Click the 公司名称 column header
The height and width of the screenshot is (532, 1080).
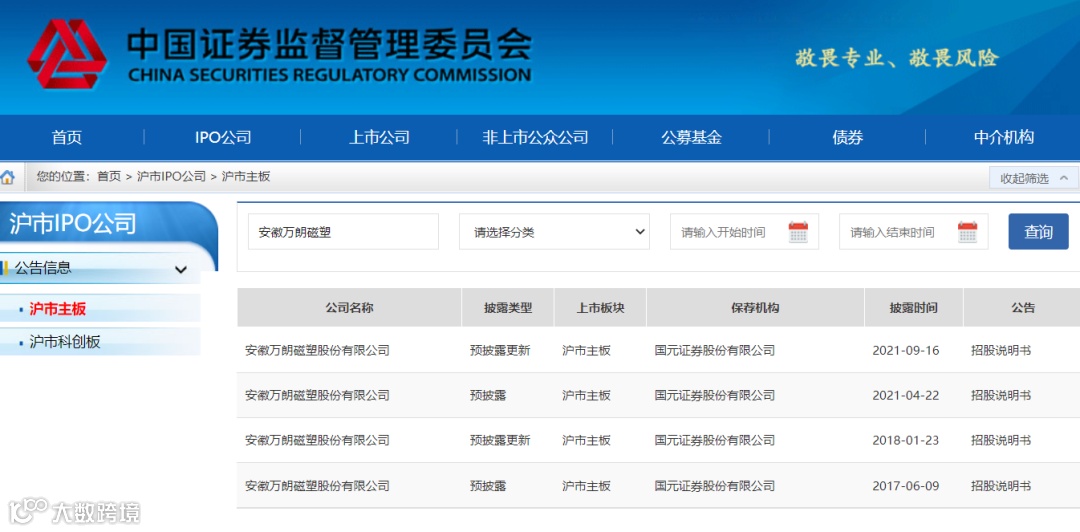tap(349, 308)
